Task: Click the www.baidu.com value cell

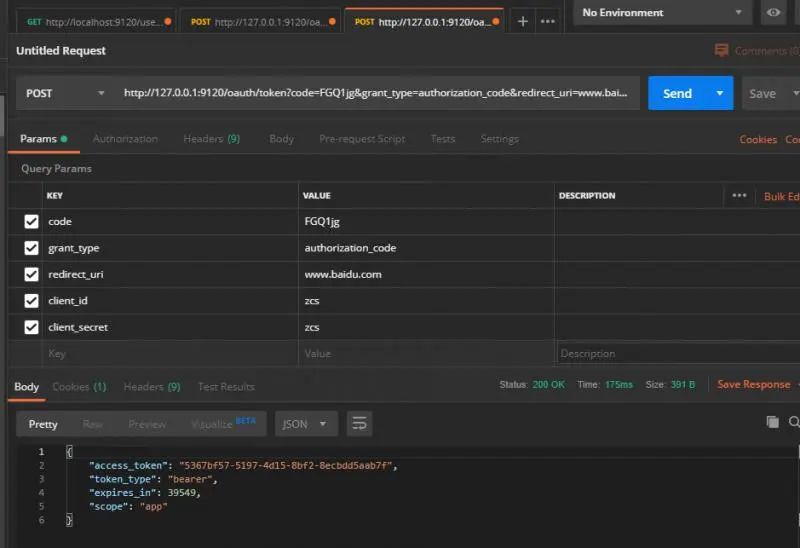Action: [426, 275]
